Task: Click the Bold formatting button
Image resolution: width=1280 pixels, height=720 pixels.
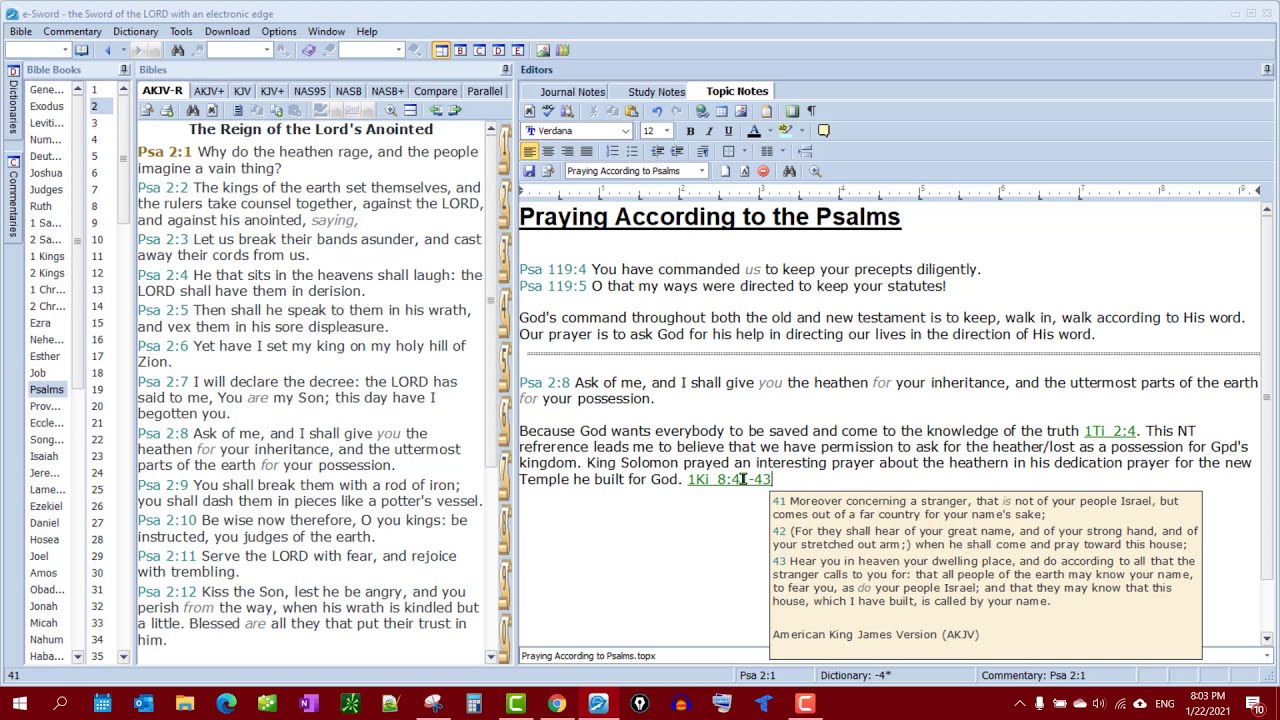Action: (690, 131)
